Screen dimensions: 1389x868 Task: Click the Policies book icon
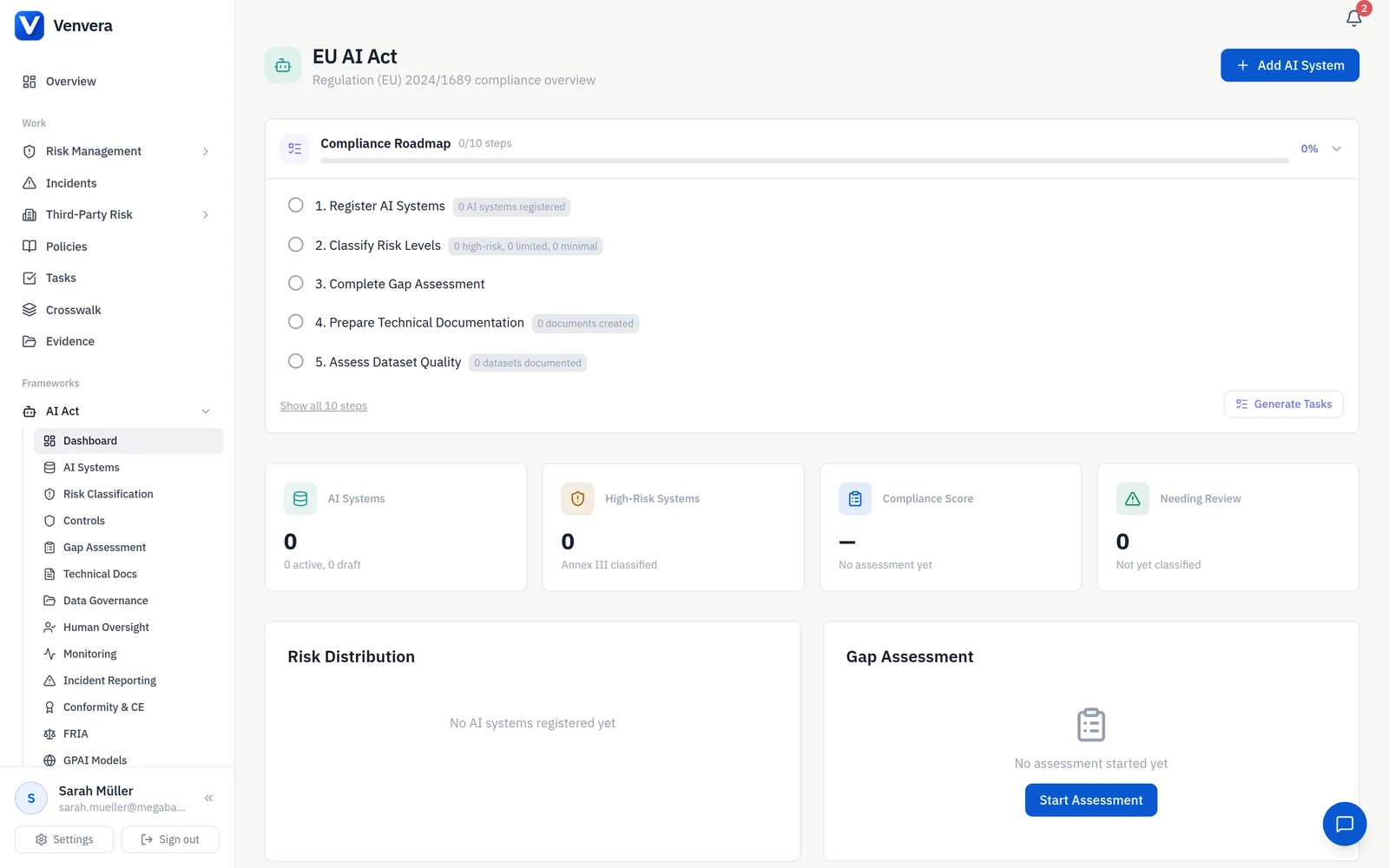coord(30,247)
